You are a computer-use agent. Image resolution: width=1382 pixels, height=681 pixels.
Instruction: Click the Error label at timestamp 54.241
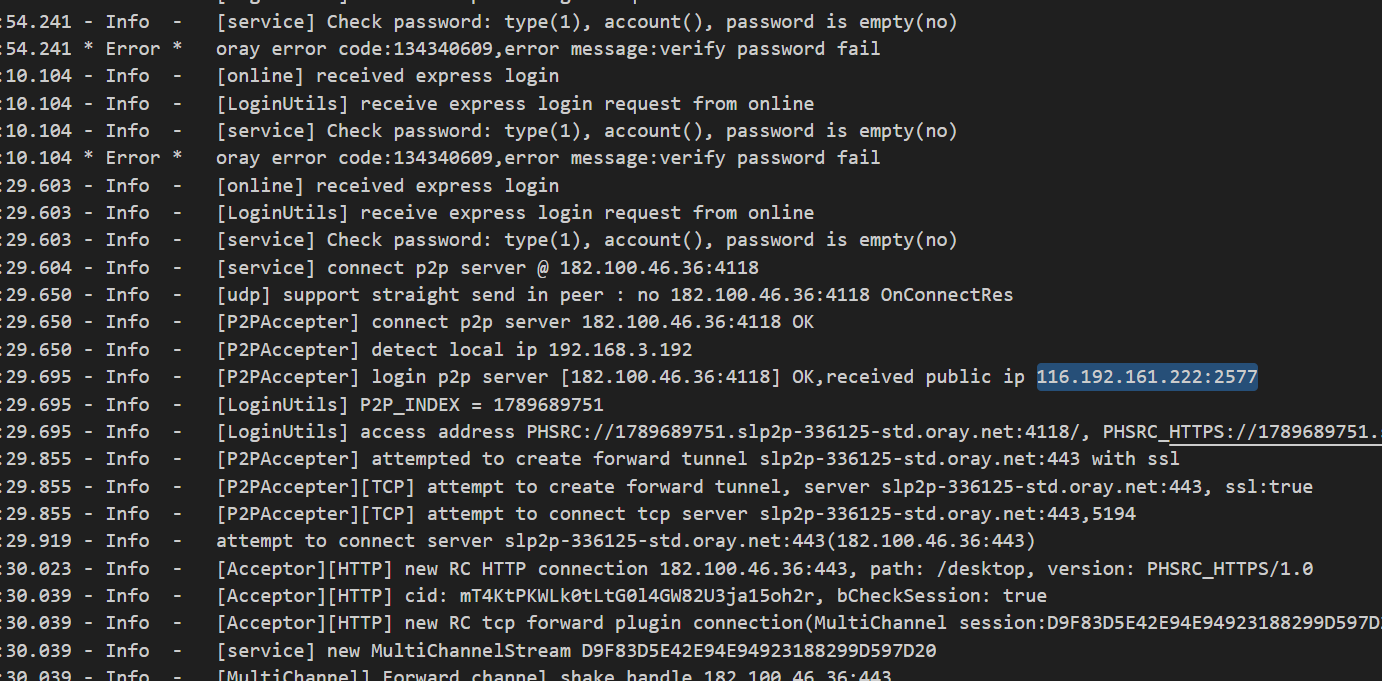tap(133, 48)
